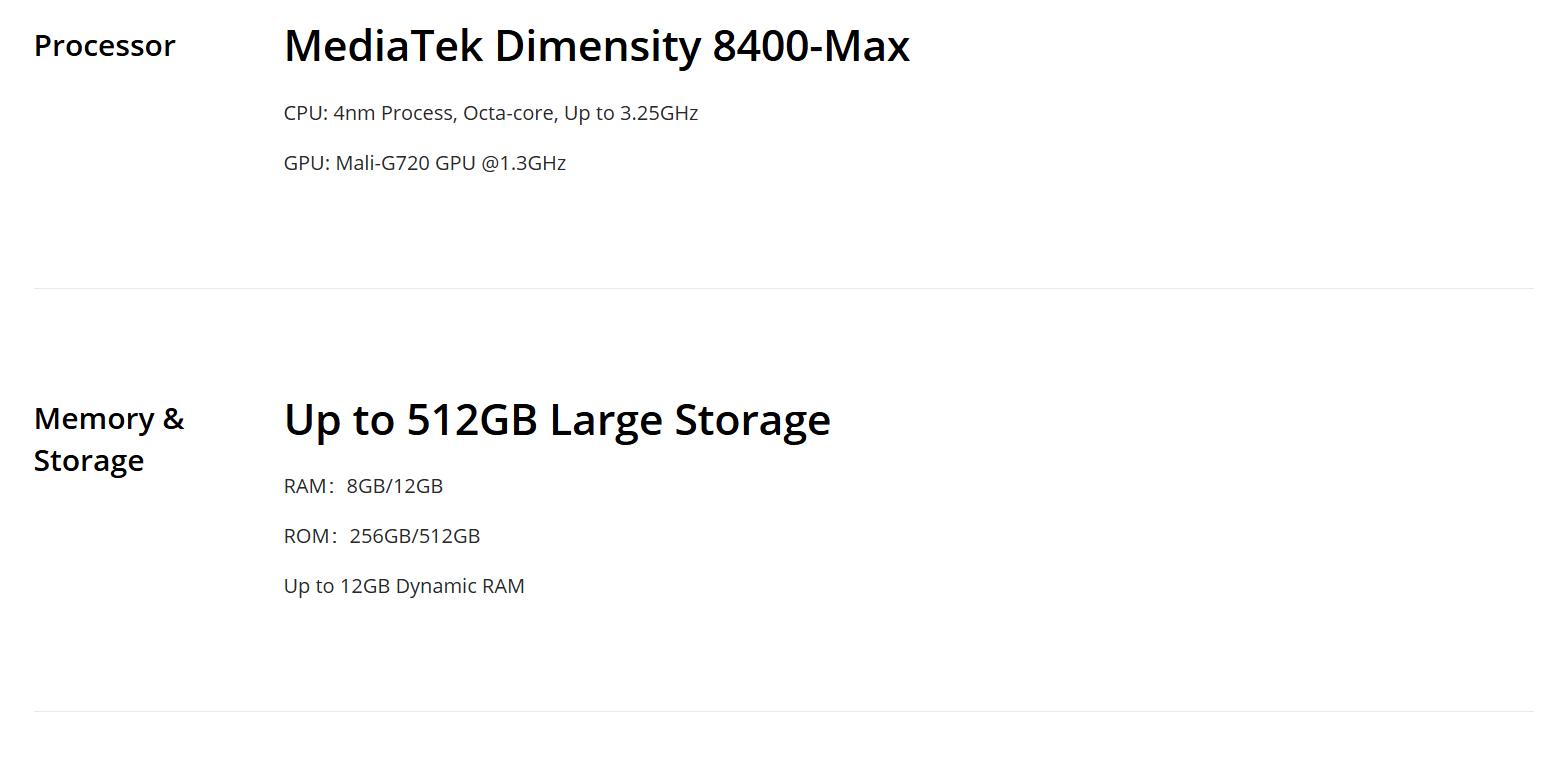This screenshot has width=1561, height=764.
Task: Click the divider line below Processor section
Action: tap(783, 289)
